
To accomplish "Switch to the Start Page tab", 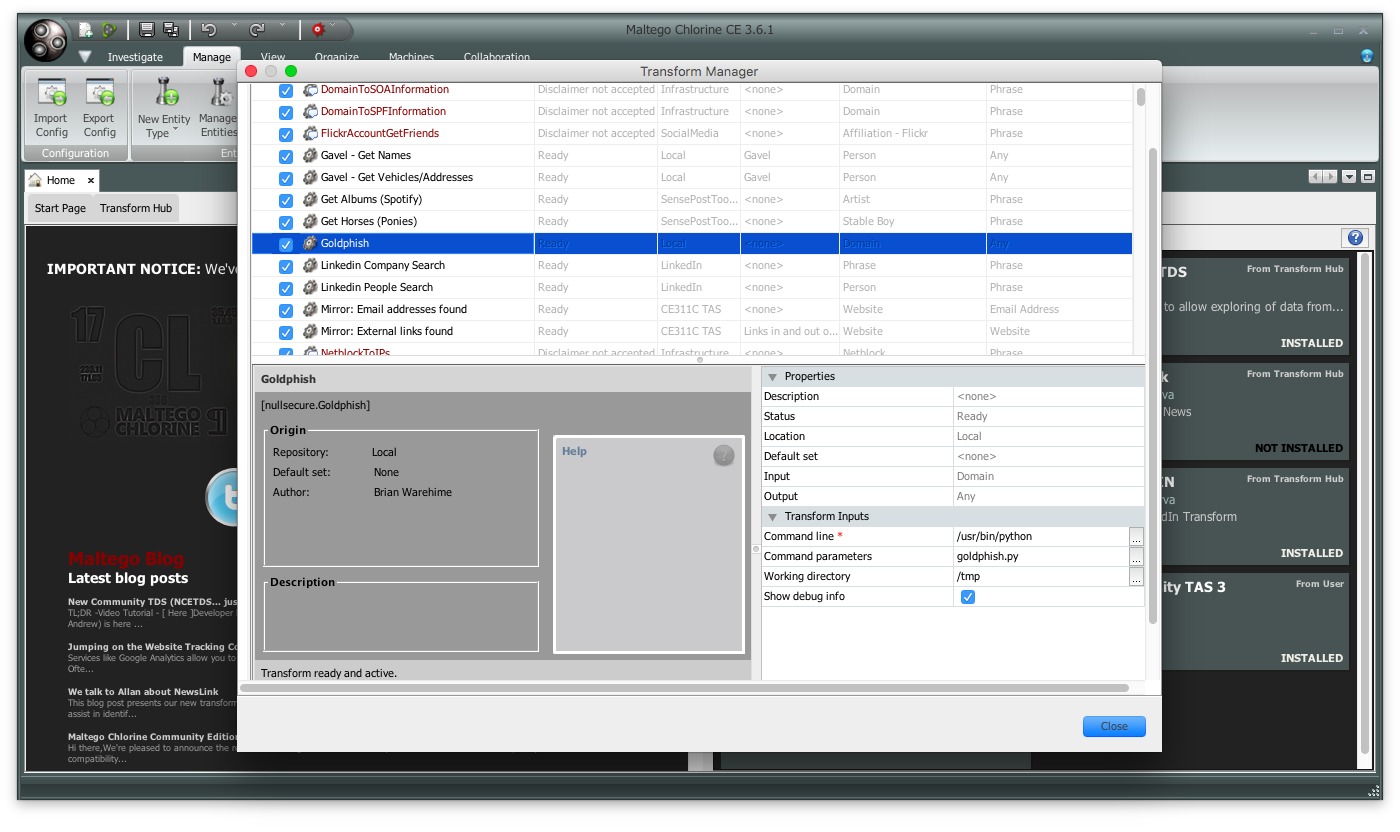I will (x=60, y=208).
